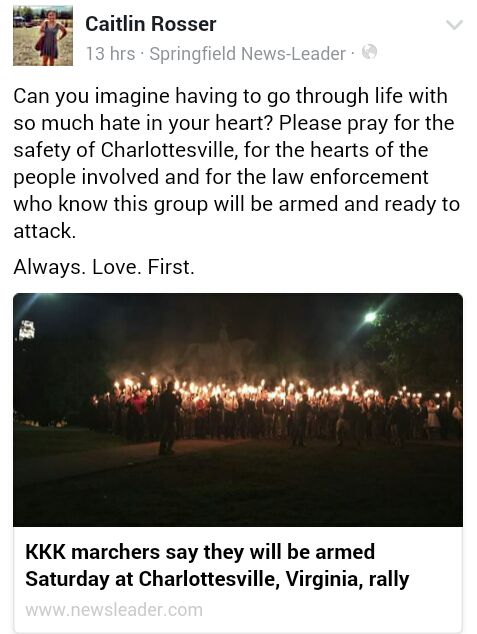Open the 'KKK marchers say' article headline
Screen dimensions: 477x634
pyautogui.click(x=217, y=565)
